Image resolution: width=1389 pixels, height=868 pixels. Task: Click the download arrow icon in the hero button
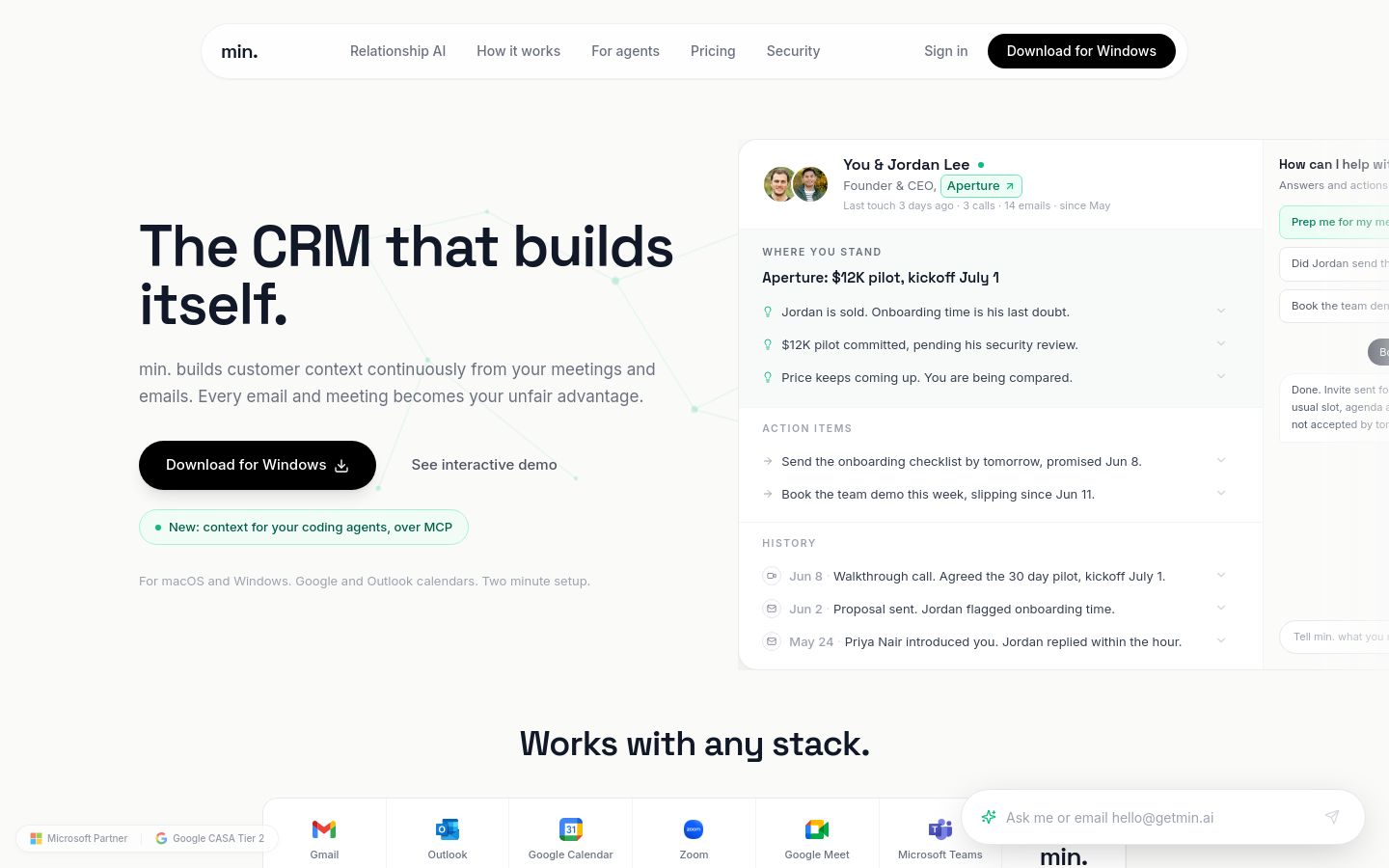tap(341, 466)
